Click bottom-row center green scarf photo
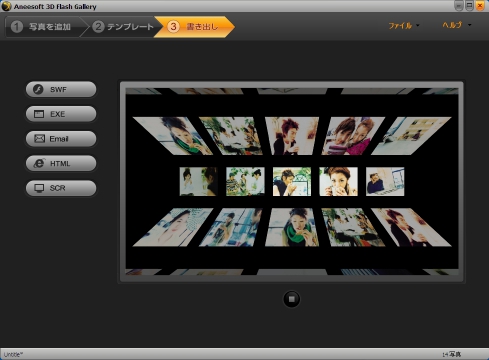489x360 pixels. [x=292, y=227]
